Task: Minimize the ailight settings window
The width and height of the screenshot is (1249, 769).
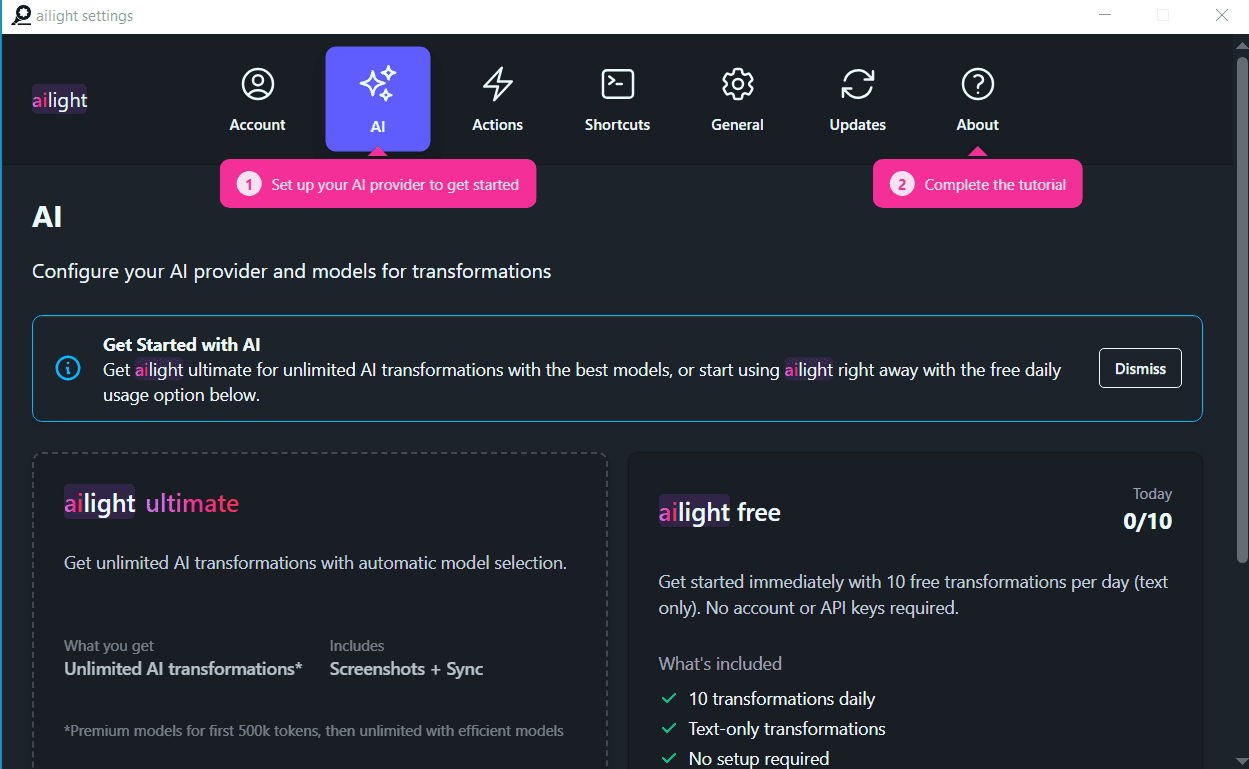Action: pos(1106,15)
